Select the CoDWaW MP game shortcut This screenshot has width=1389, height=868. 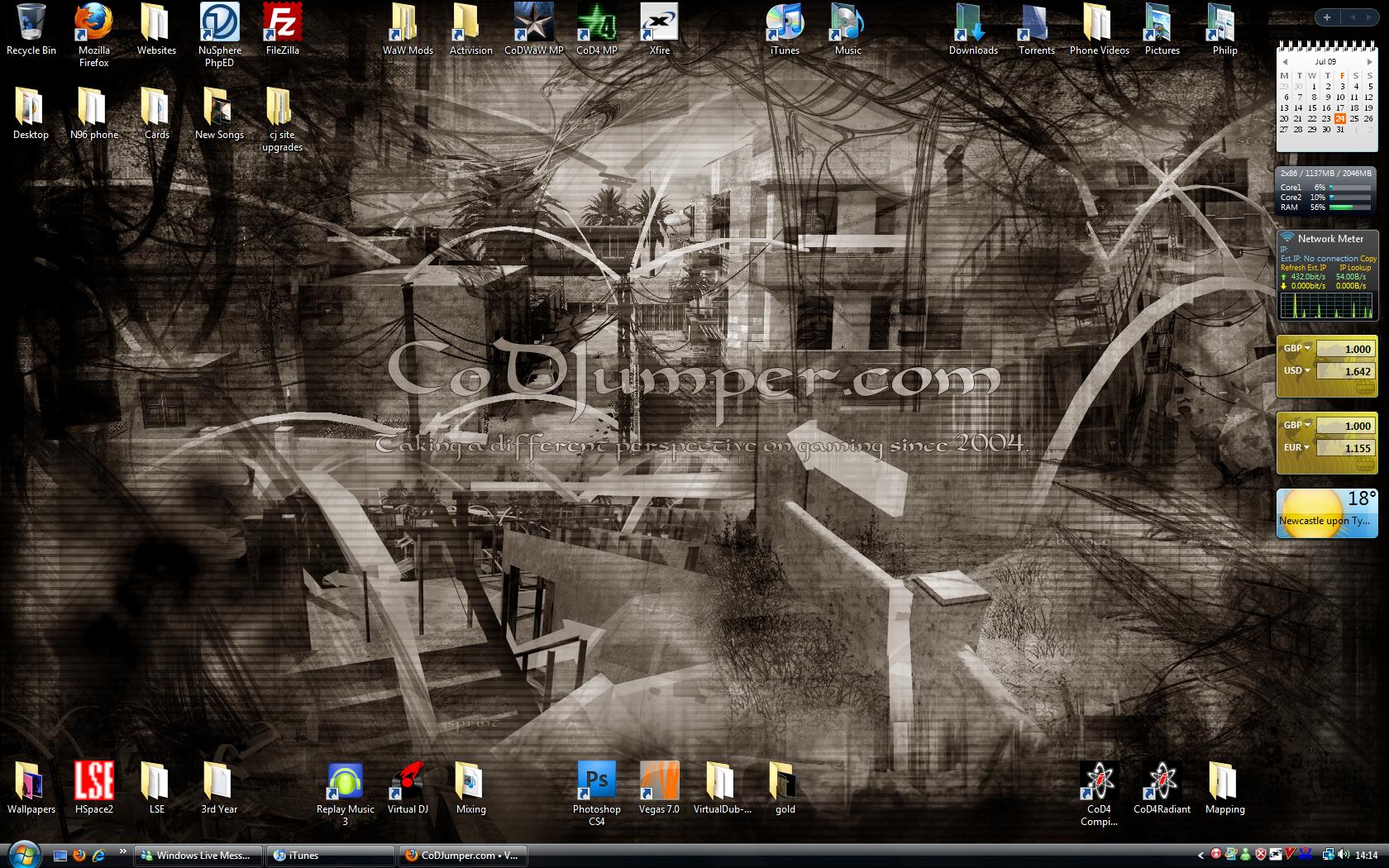(533, 30)
